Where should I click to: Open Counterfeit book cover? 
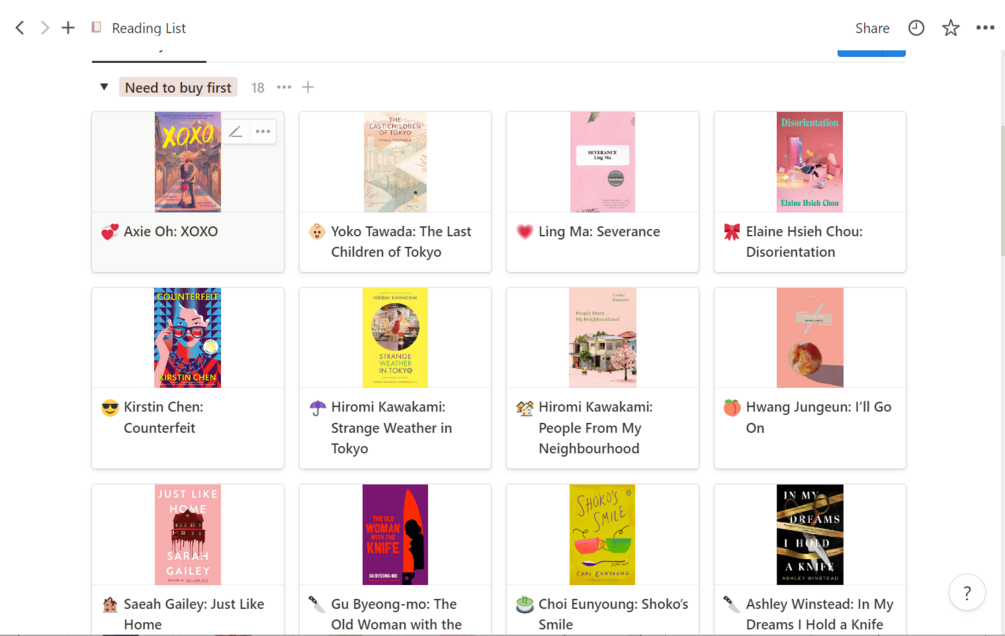(x=188, y=337)
